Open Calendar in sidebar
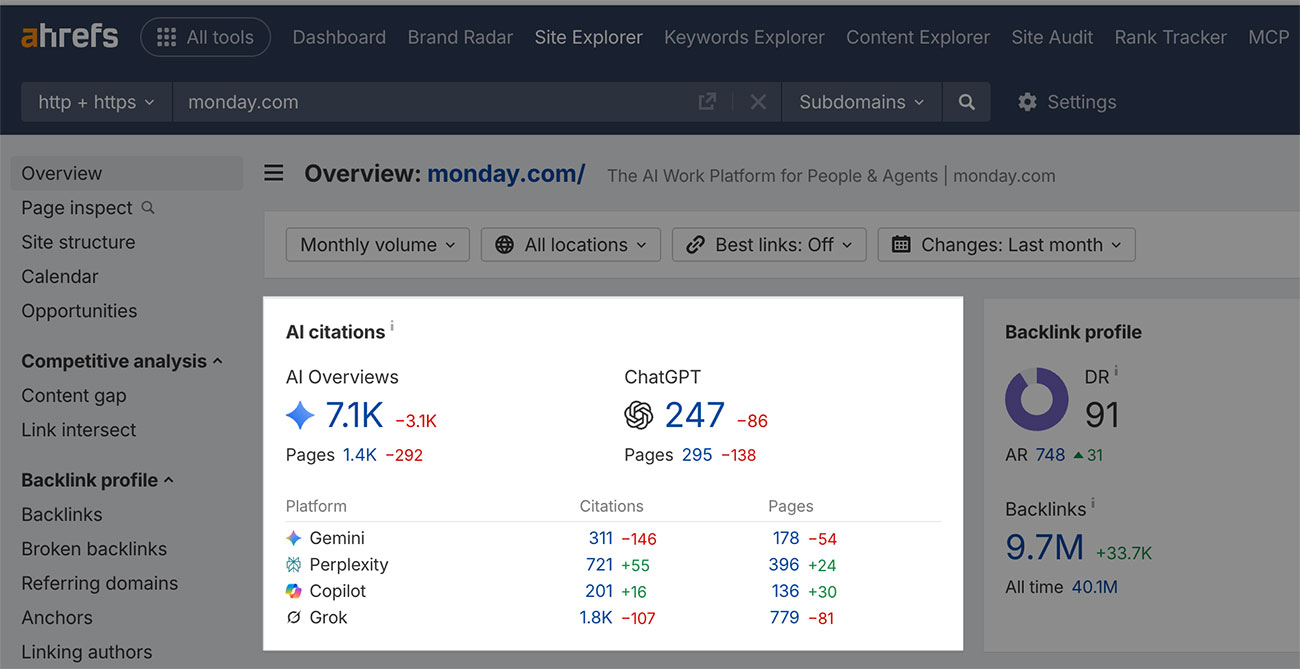This screenshot has height=669, width=1300. coord(60,276)
